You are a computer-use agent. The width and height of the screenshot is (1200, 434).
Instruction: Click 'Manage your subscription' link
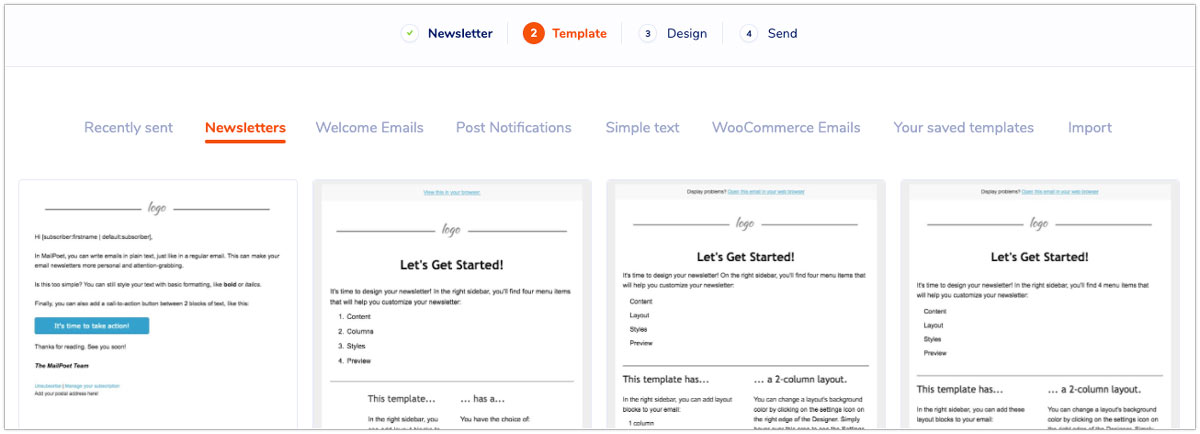pos(91,385)
